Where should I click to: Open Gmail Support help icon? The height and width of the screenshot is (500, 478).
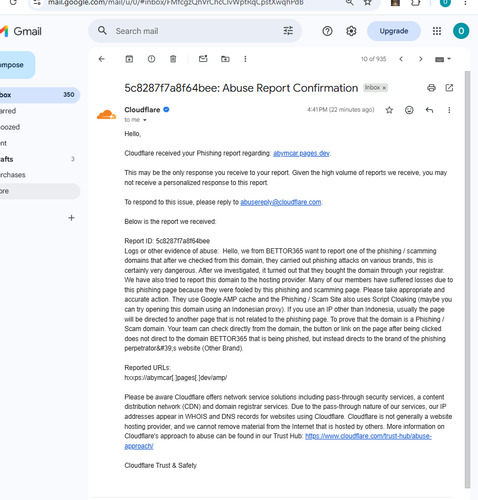coord(327,31)
